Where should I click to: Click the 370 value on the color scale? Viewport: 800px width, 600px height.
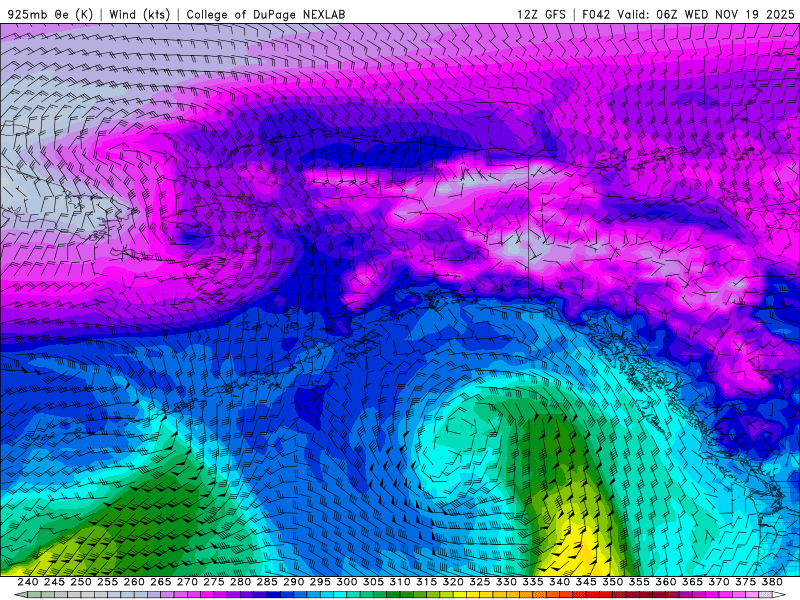point(719,582)
